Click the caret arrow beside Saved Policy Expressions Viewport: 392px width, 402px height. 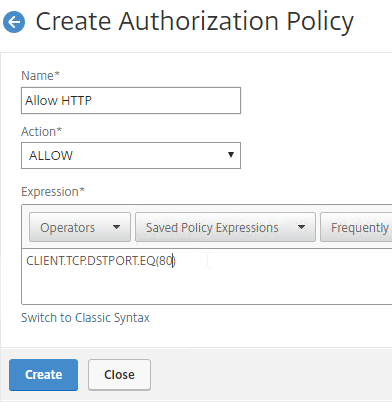[301, 227]
